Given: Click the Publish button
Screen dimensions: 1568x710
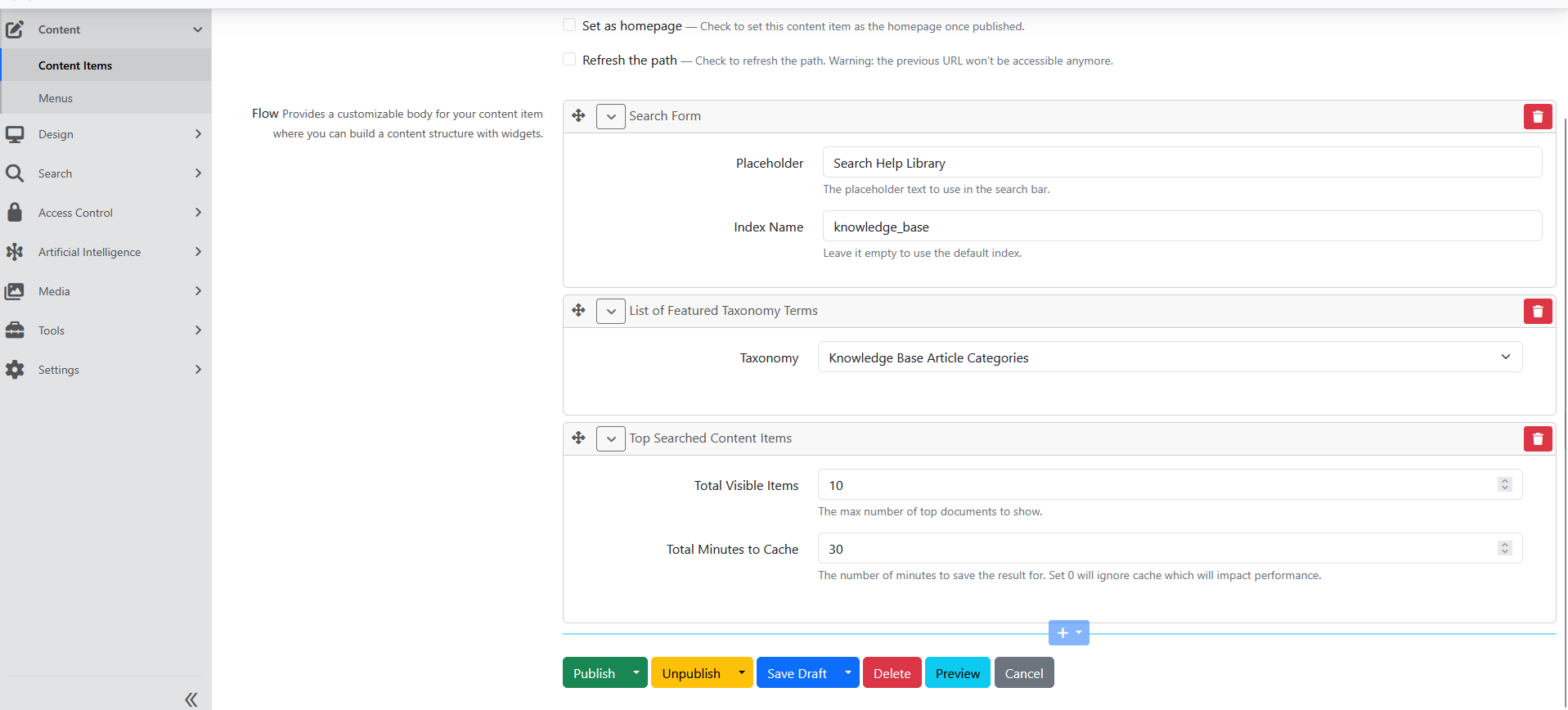Looking at the screenshot, I should 594,672.
